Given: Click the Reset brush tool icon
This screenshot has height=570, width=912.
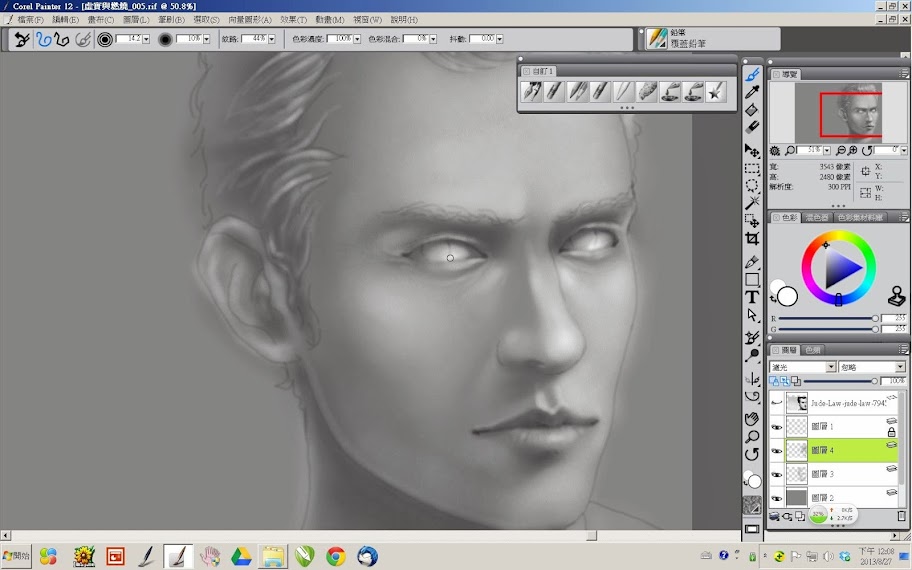Looking at the screenshot, I should point(22,40).
